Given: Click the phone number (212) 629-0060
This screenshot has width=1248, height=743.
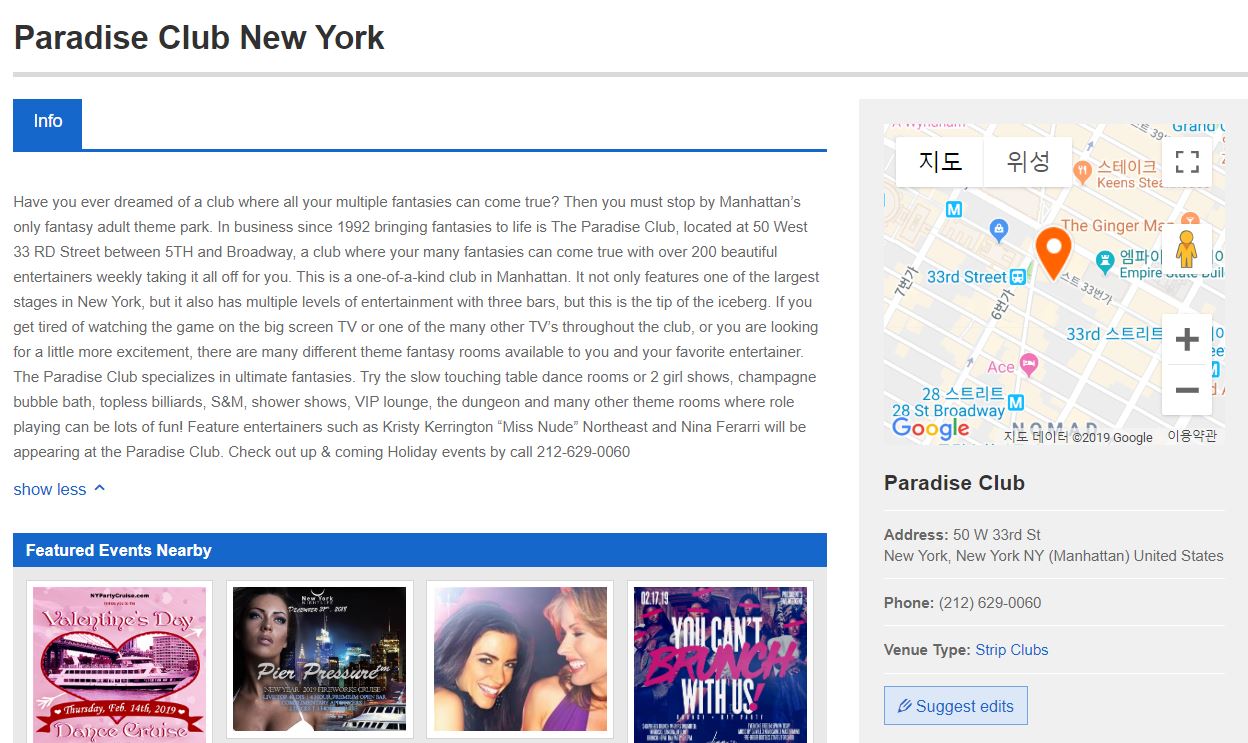Looking at the screenshot, I should 990,603.
